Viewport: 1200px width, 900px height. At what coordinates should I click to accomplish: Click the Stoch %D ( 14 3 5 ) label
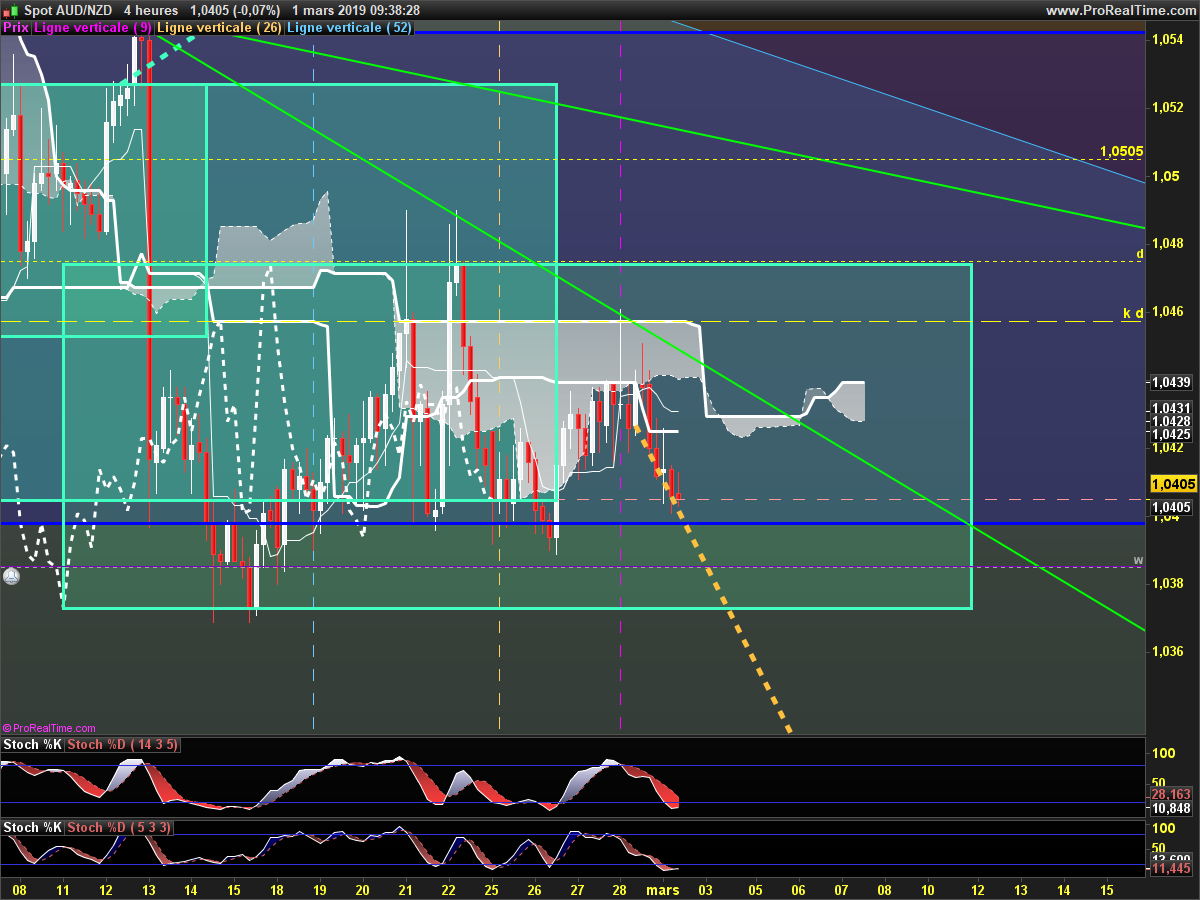coord(123,745)
